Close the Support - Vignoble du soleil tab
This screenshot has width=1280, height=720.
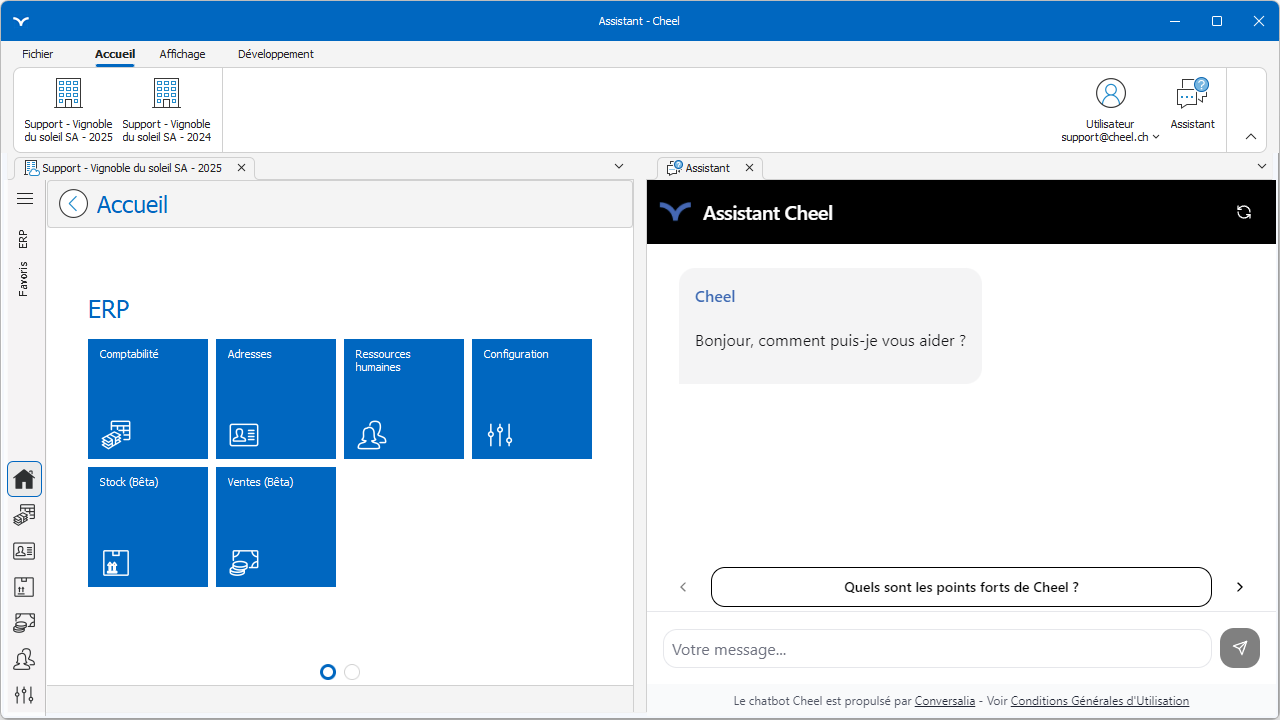click(241, 168)
